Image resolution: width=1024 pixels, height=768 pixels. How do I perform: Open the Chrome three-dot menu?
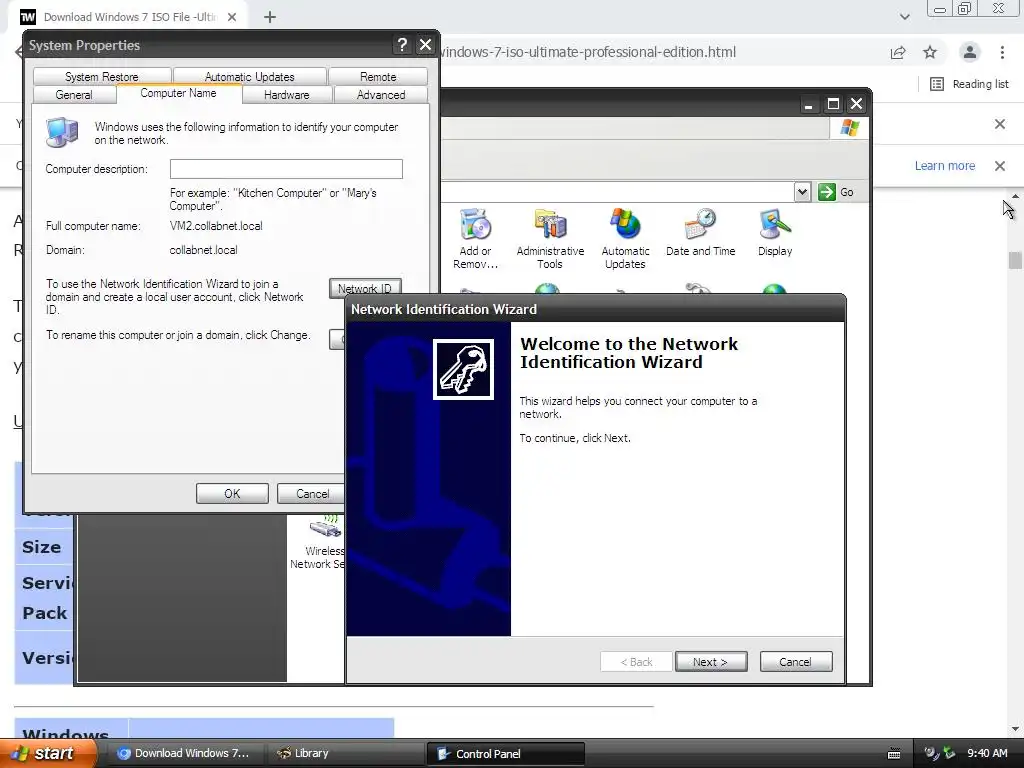[1002, 52]
